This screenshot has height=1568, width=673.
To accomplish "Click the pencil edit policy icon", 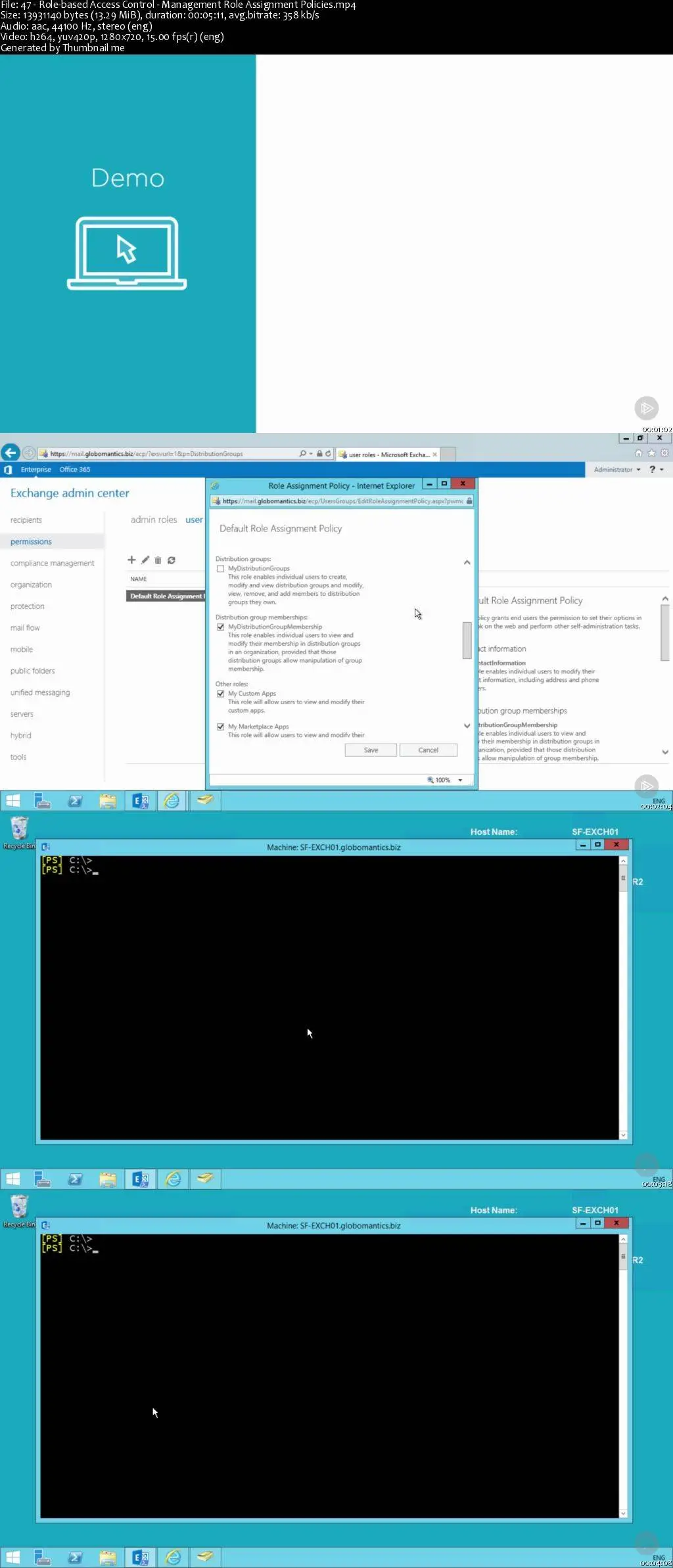I will [x=145, y=560].
